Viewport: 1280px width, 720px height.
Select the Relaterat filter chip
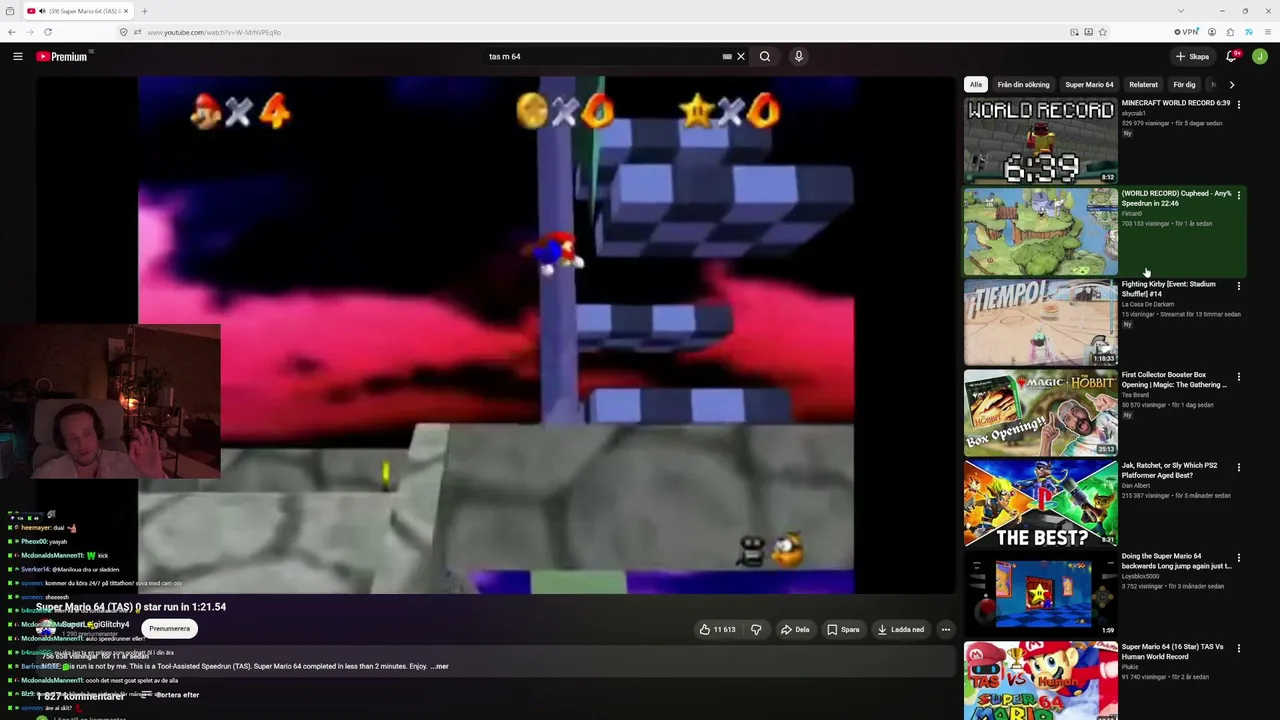click(1143, 85)
